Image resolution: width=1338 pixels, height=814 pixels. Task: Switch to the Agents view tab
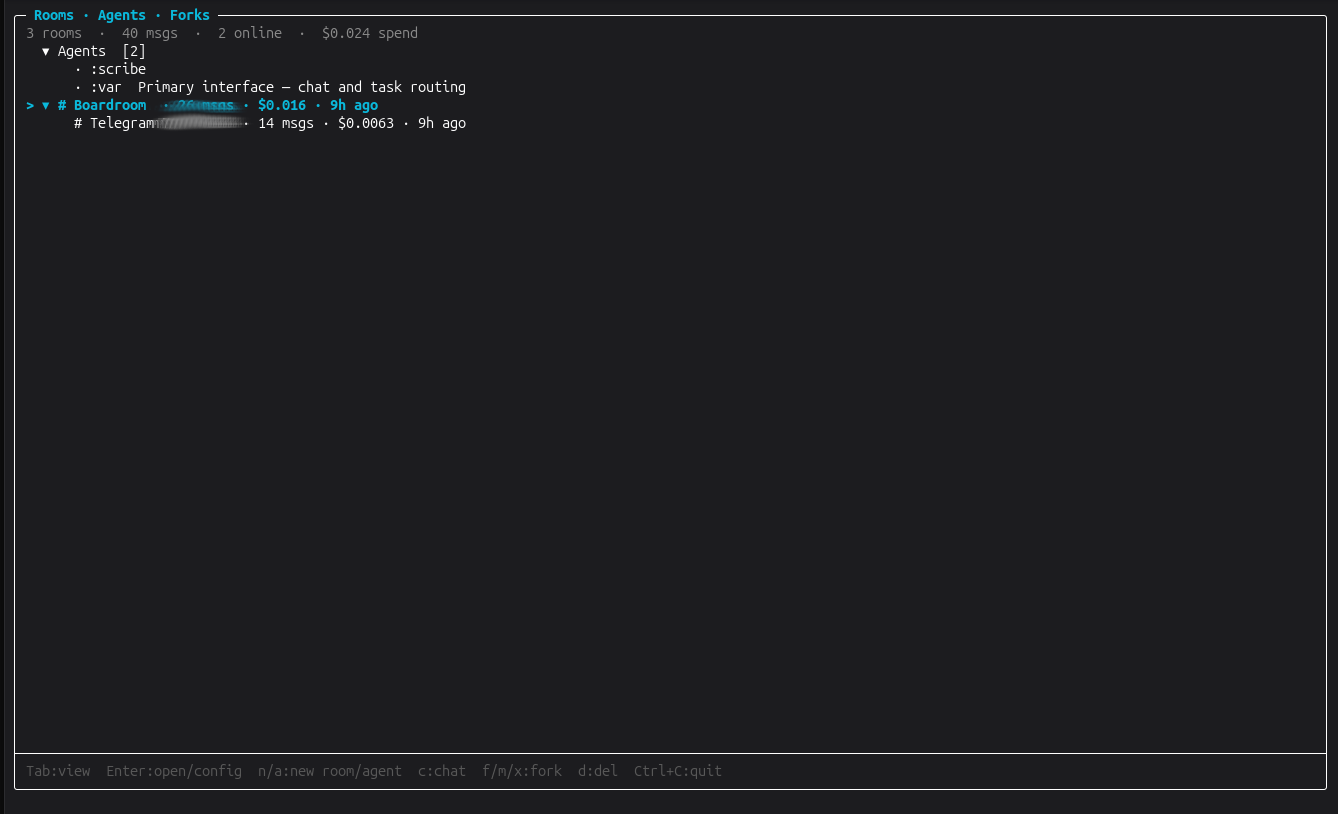(x=122, y=15)
